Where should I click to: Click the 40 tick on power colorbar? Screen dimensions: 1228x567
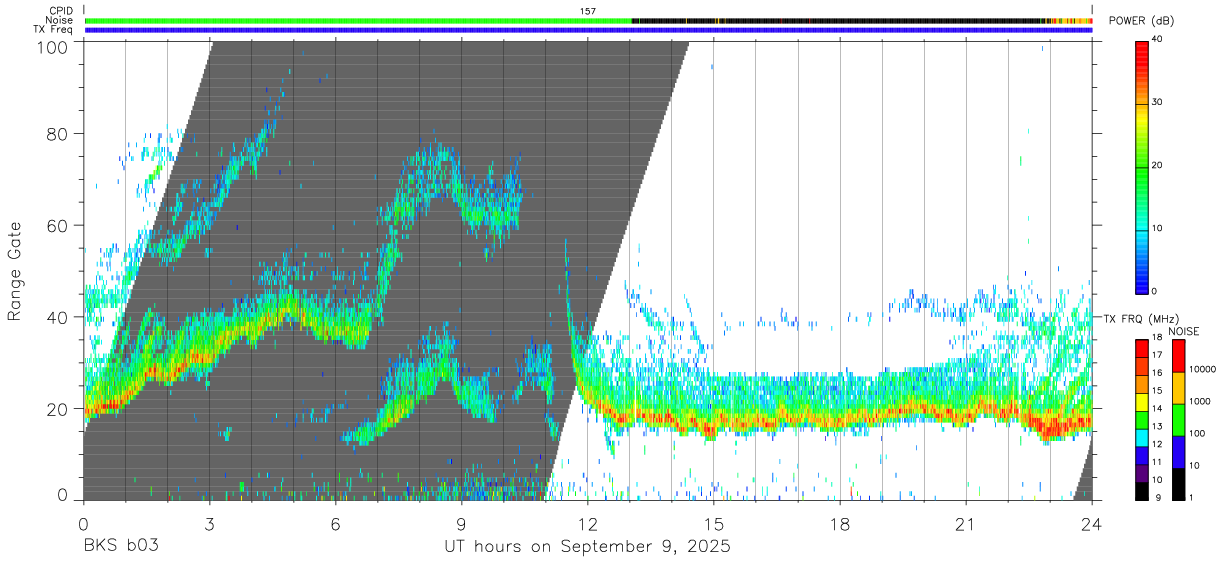[x=1158, y=39]
